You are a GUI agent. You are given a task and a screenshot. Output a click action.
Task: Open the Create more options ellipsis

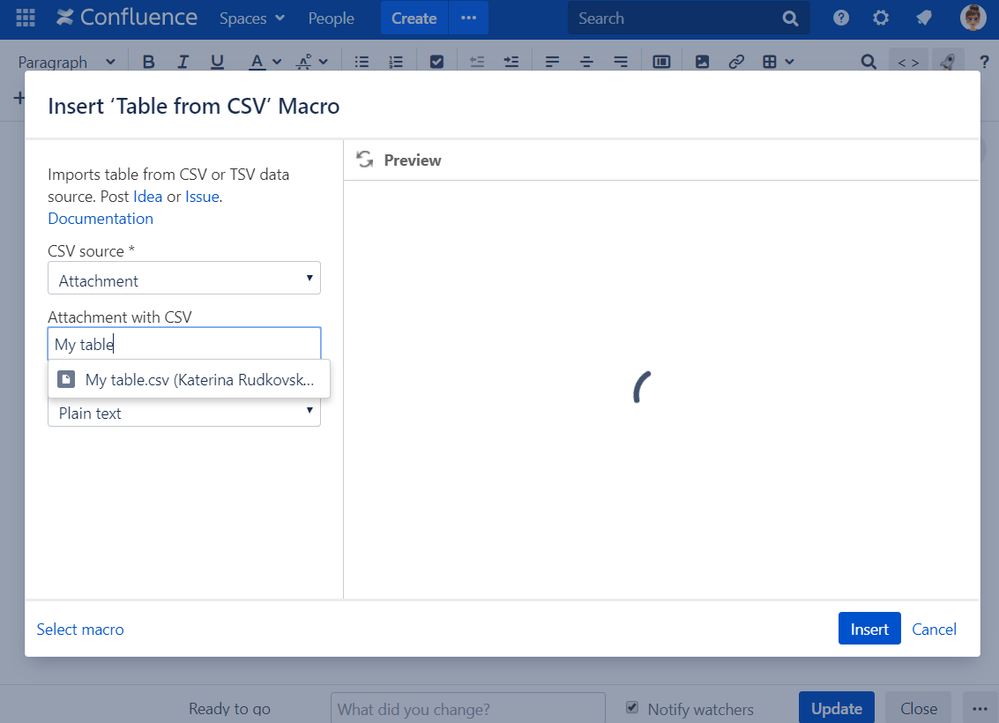(x=469, y=18)
